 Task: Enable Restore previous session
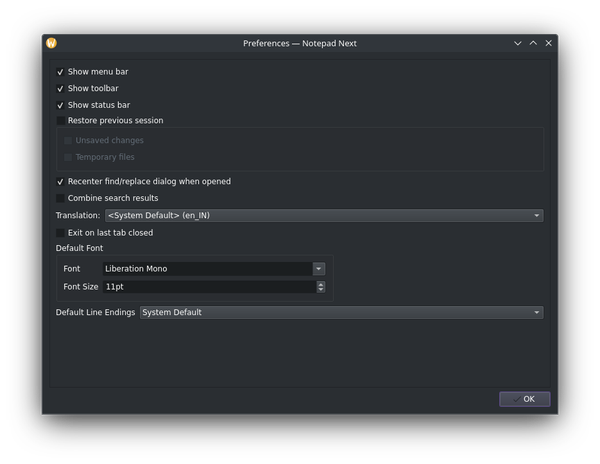click(x=61, y=121)
